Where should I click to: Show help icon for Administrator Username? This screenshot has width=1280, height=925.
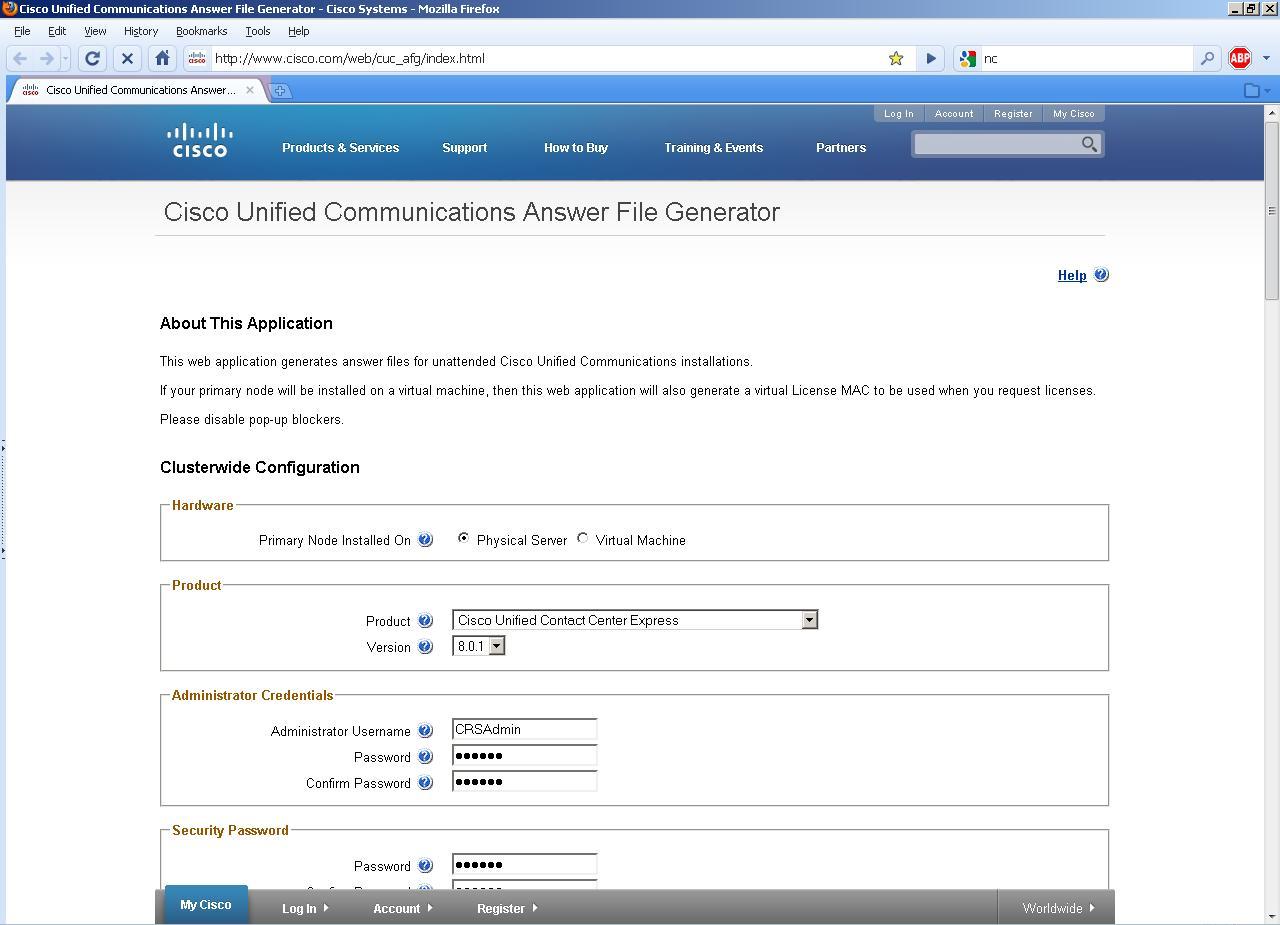(425, 731)
